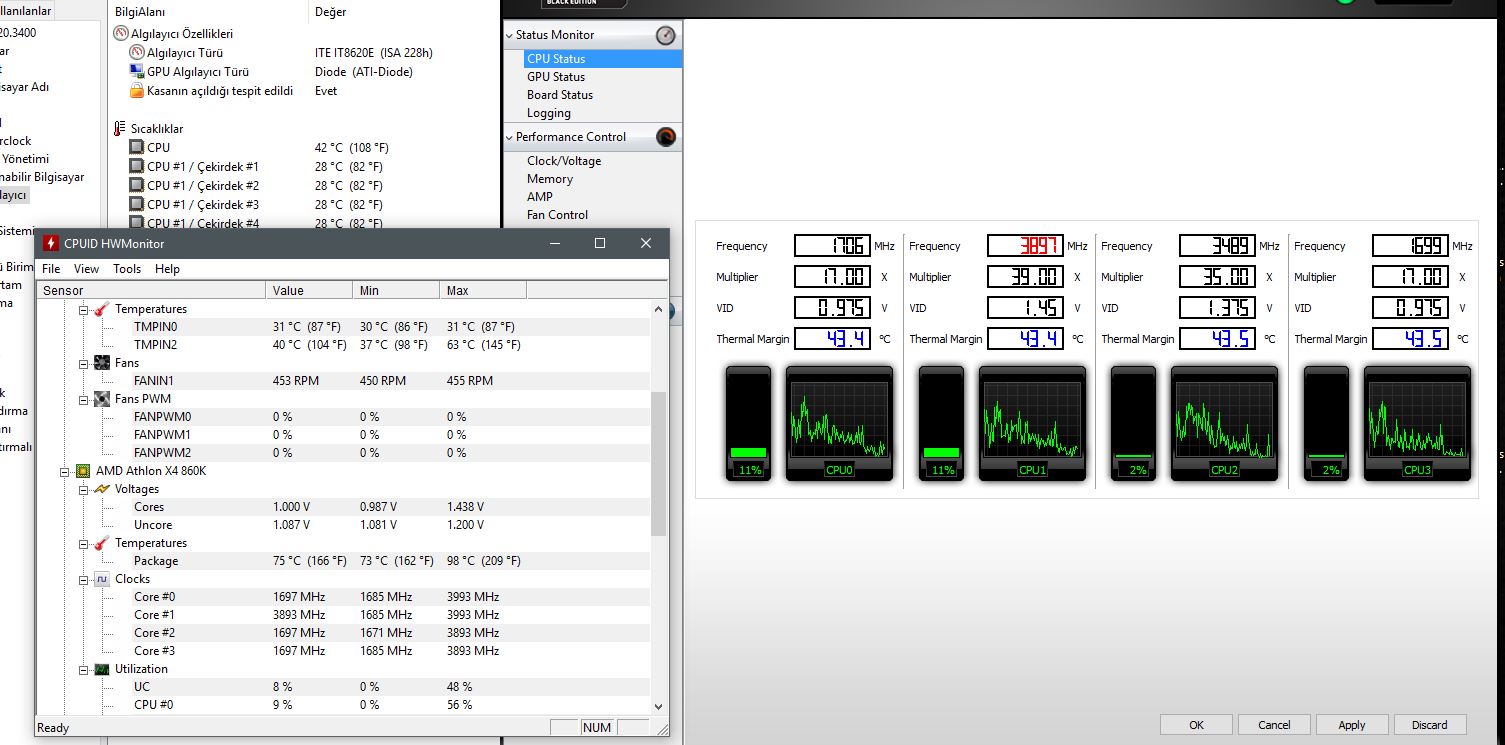Click the Fans PWM fan icon
The width and height of the screenshot is (1505, 745).
pos(102,399)
